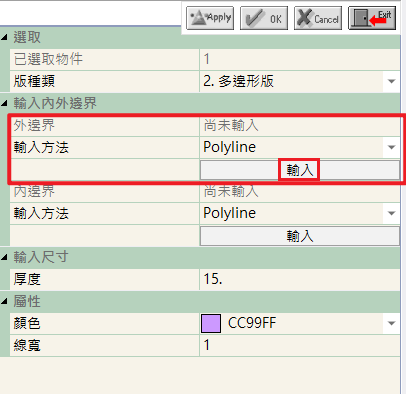The image size is (406, 394).
Task: Click the outer boundary 輸入 button
Action: [x=300, y=170]
